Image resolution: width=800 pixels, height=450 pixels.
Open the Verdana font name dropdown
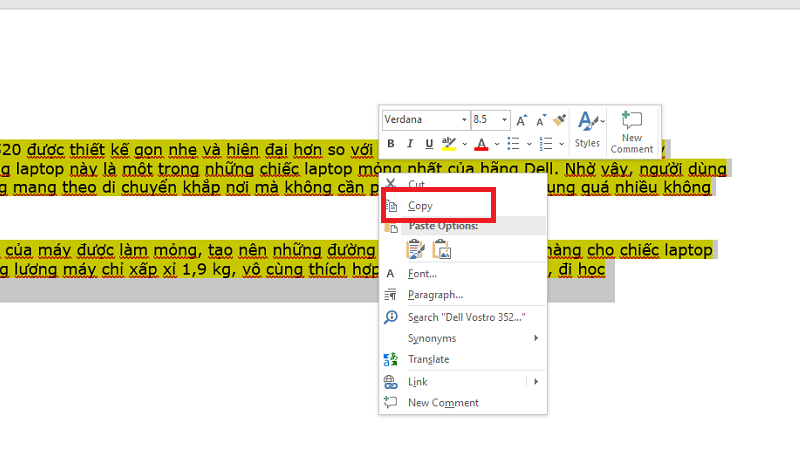(x=463, y=119)
